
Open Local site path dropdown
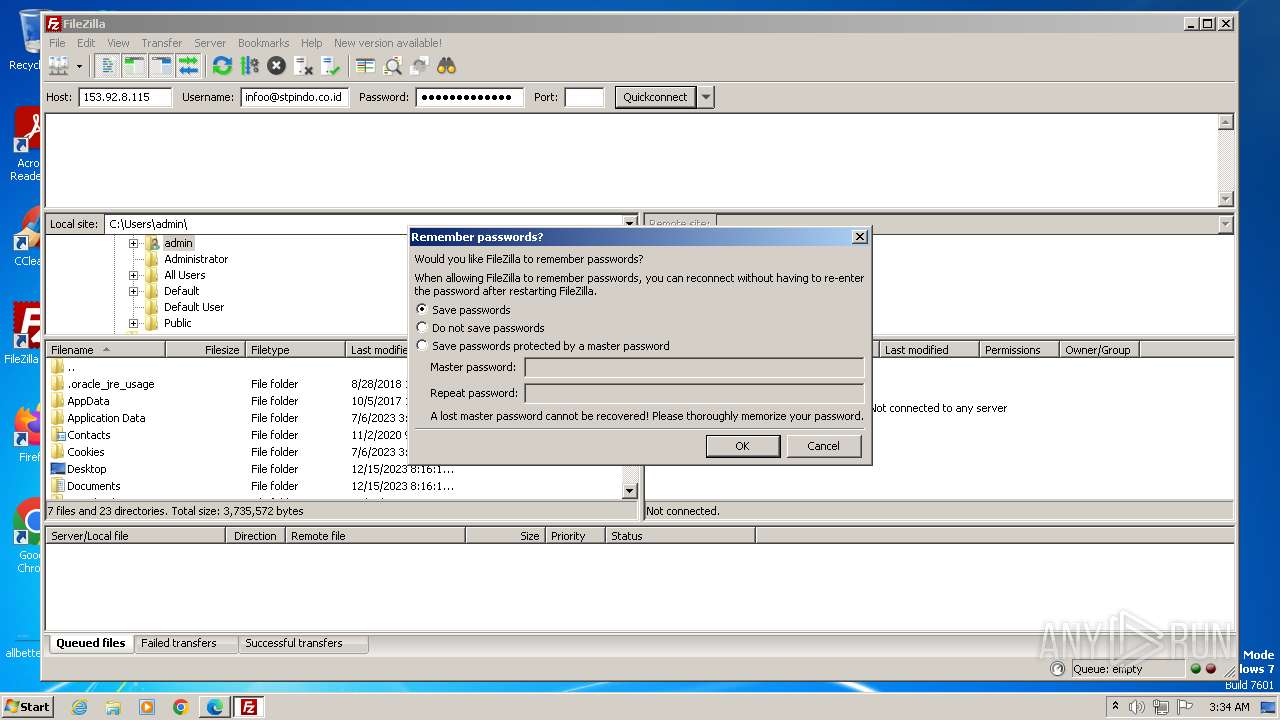tap(630, 224)
